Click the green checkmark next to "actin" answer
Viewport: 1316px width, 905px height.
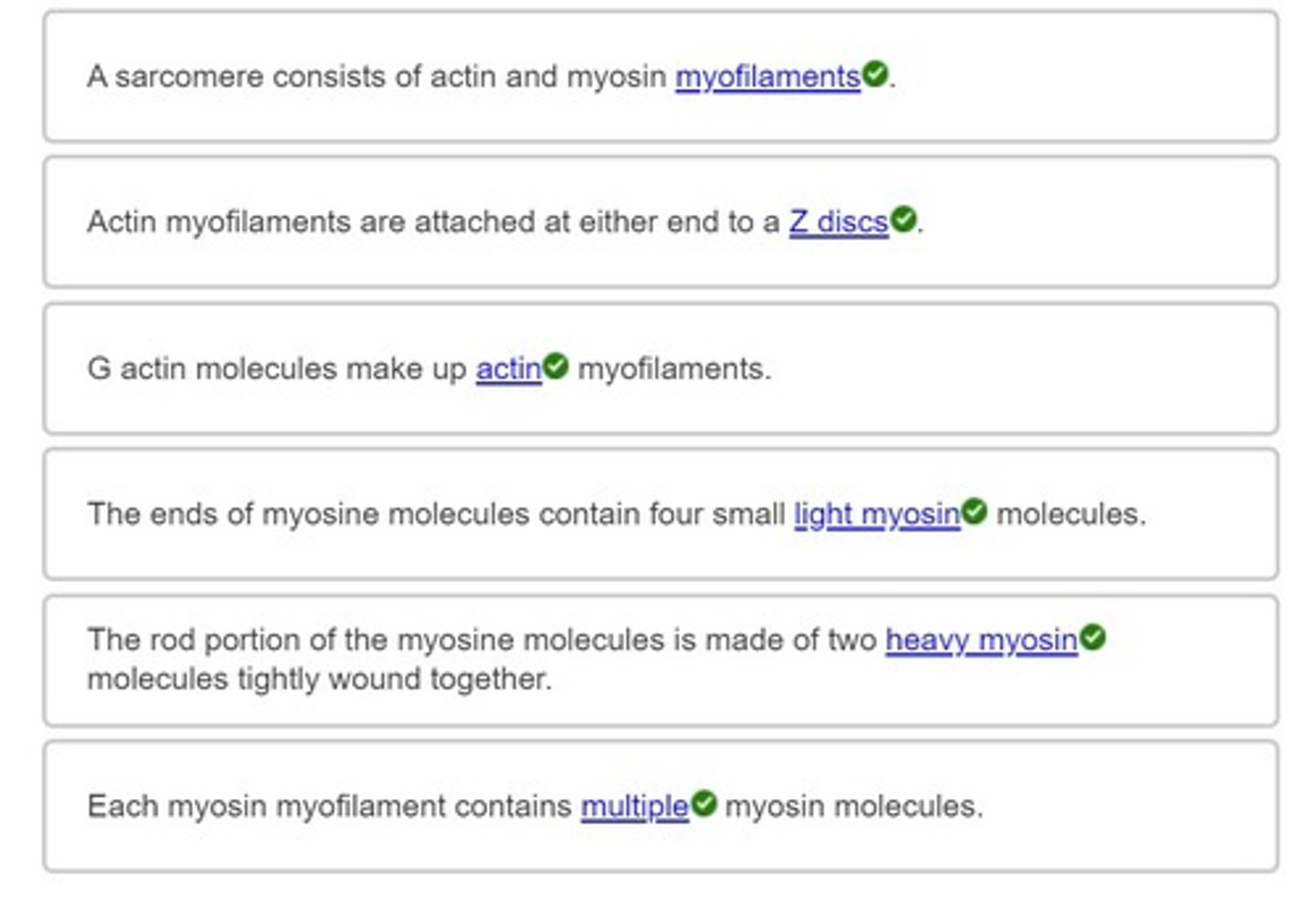pos(556,367)
